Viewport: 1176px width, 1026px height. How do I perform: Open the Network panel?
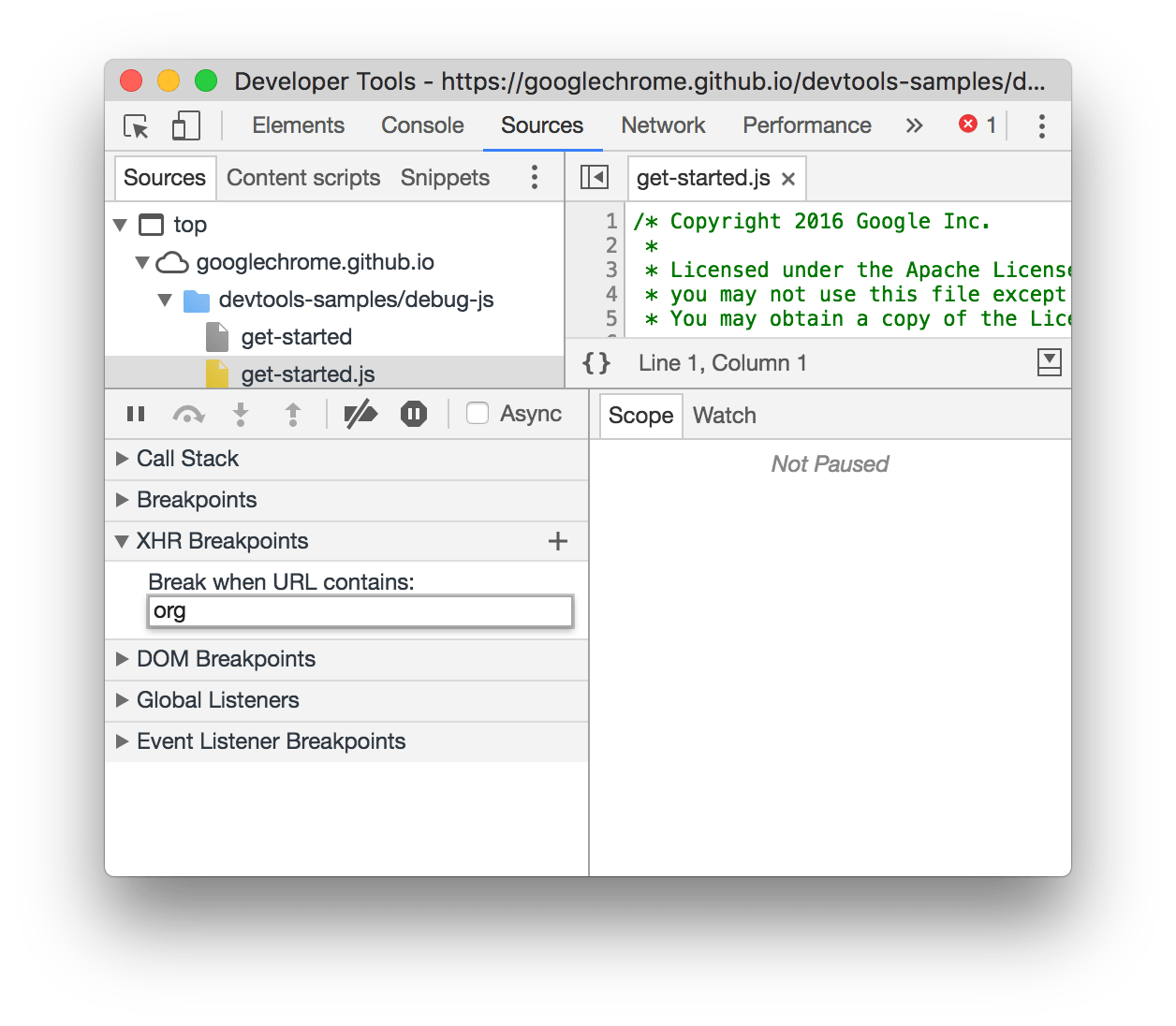tap(663, 125)
